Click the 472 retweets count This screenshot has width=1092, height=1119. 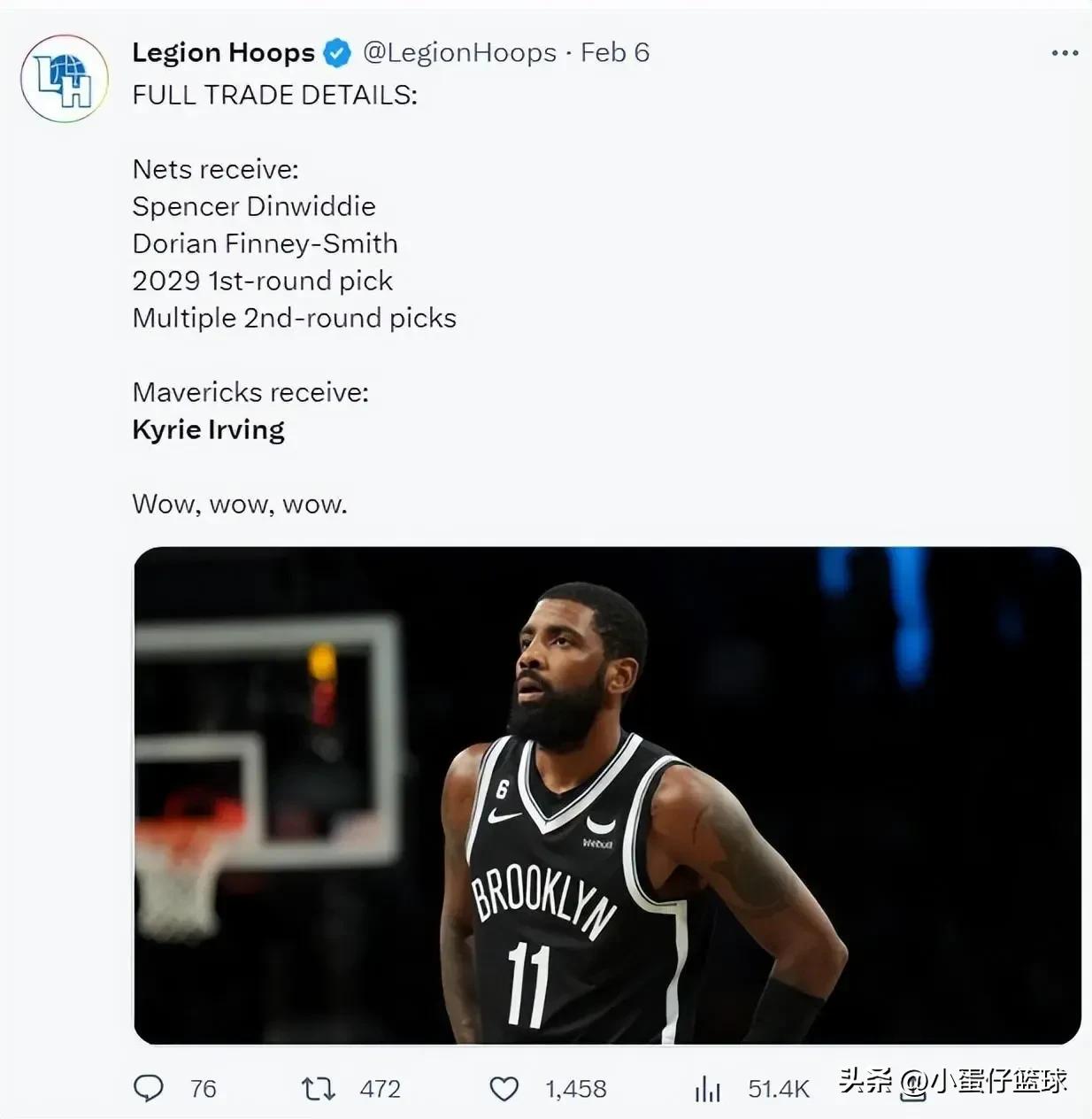pos(381,1089)
